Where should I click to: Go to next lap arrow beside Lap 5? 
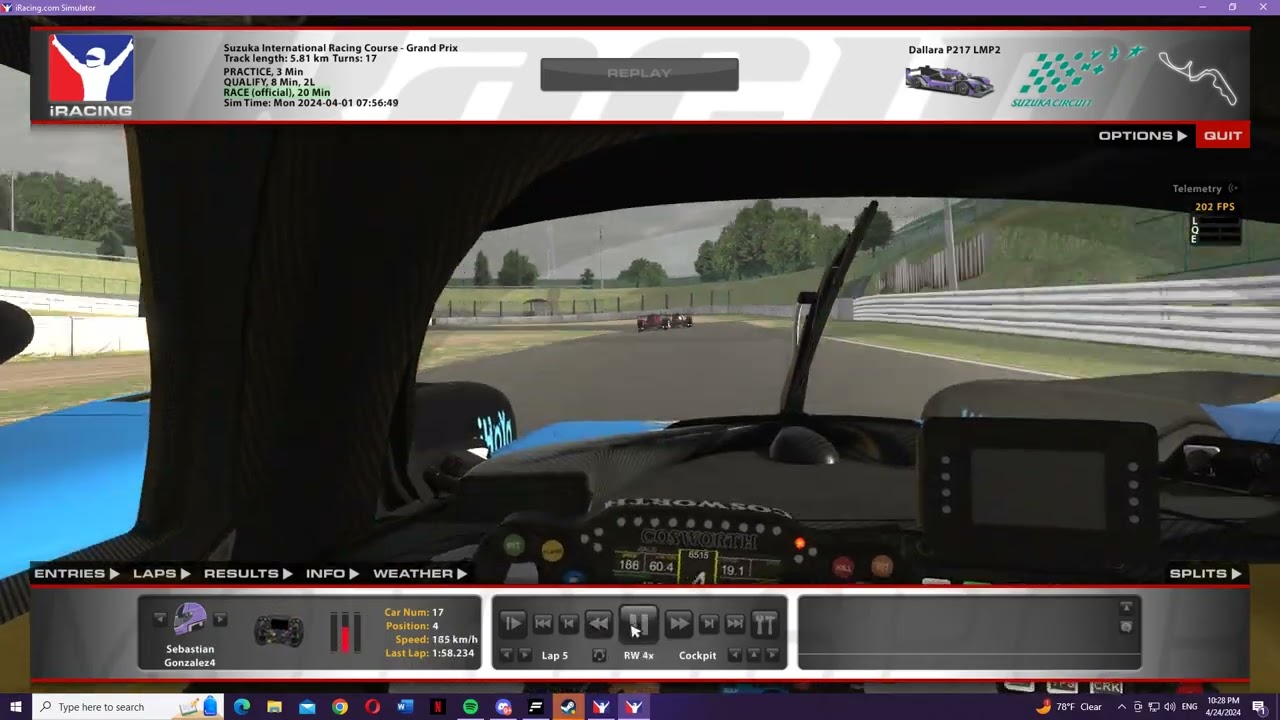524,655
